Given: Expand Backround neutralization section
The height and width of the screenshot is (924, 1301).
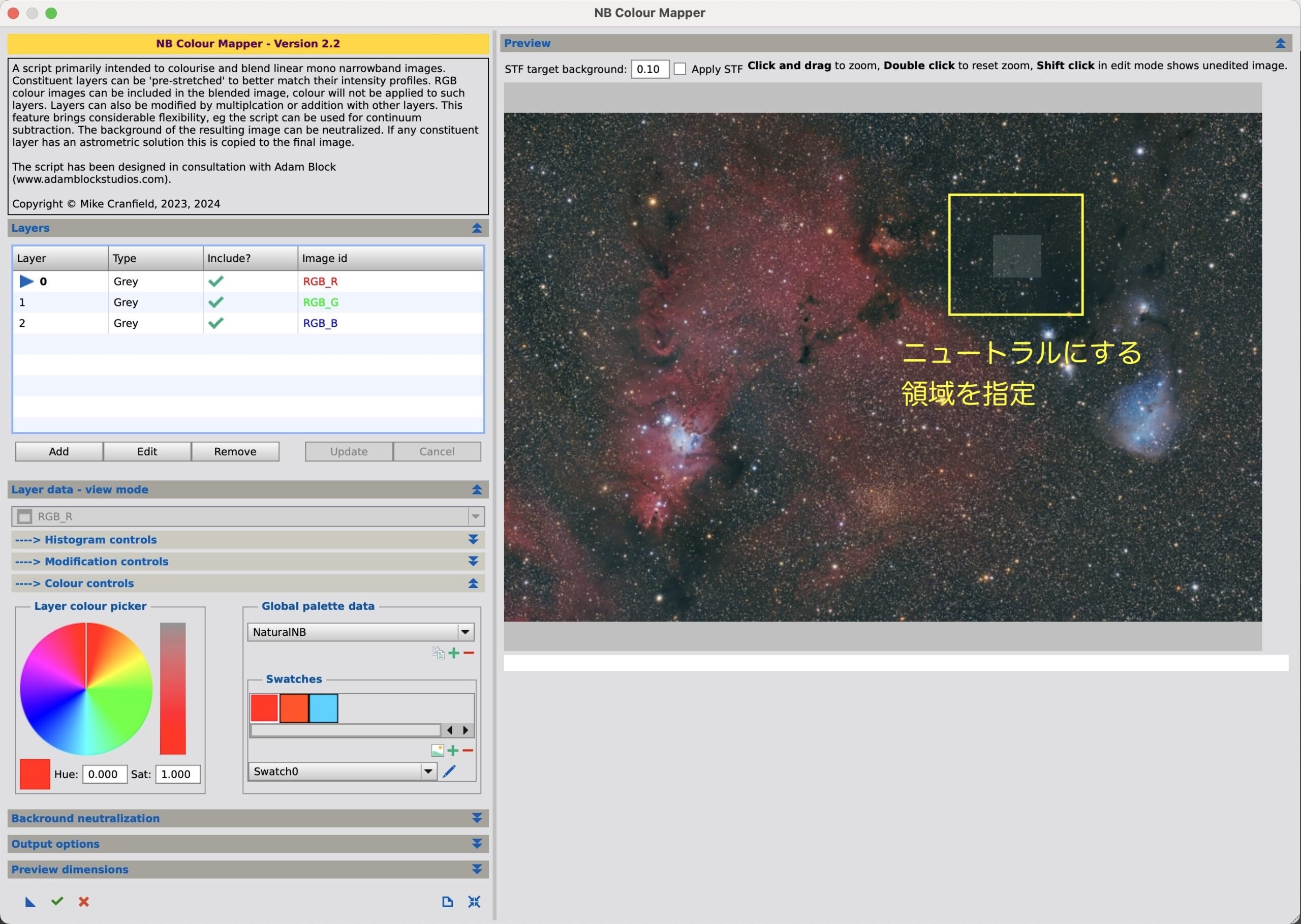Looking at the screenshot, I should pyautogui.click(x=477, y=818).
